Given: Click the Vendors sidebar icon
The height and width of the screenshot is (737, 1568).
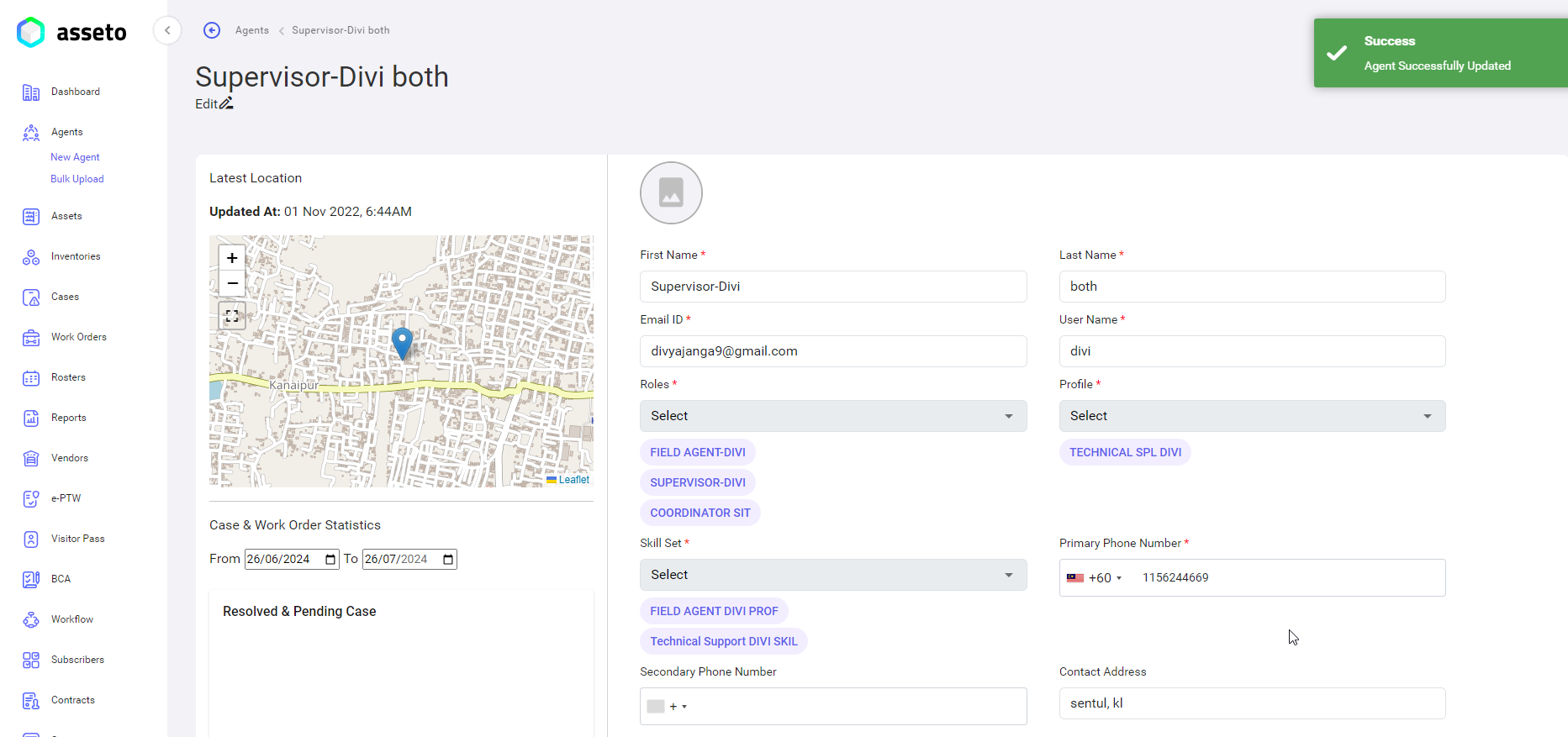Looking at the screenshot, I should tap(31, 459).
